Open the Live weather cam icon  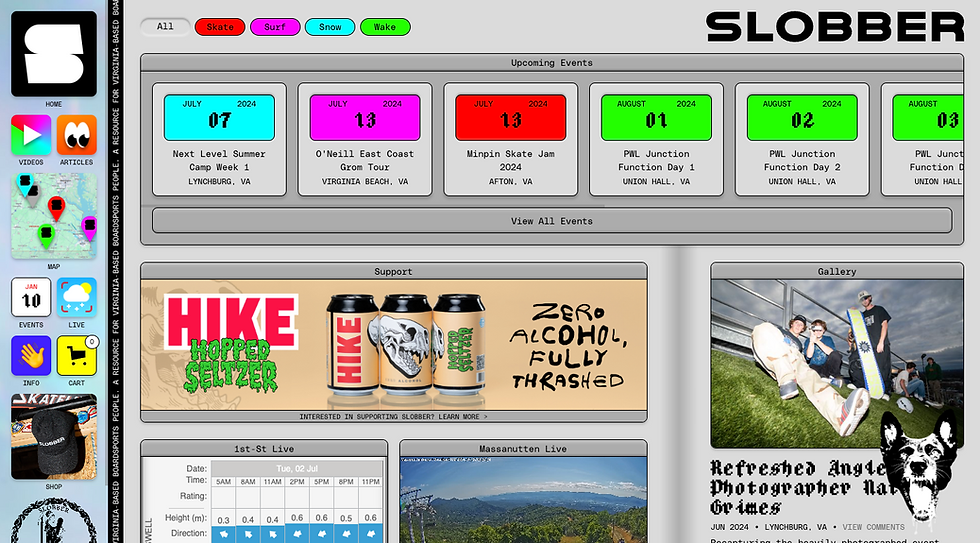point(76,297)
